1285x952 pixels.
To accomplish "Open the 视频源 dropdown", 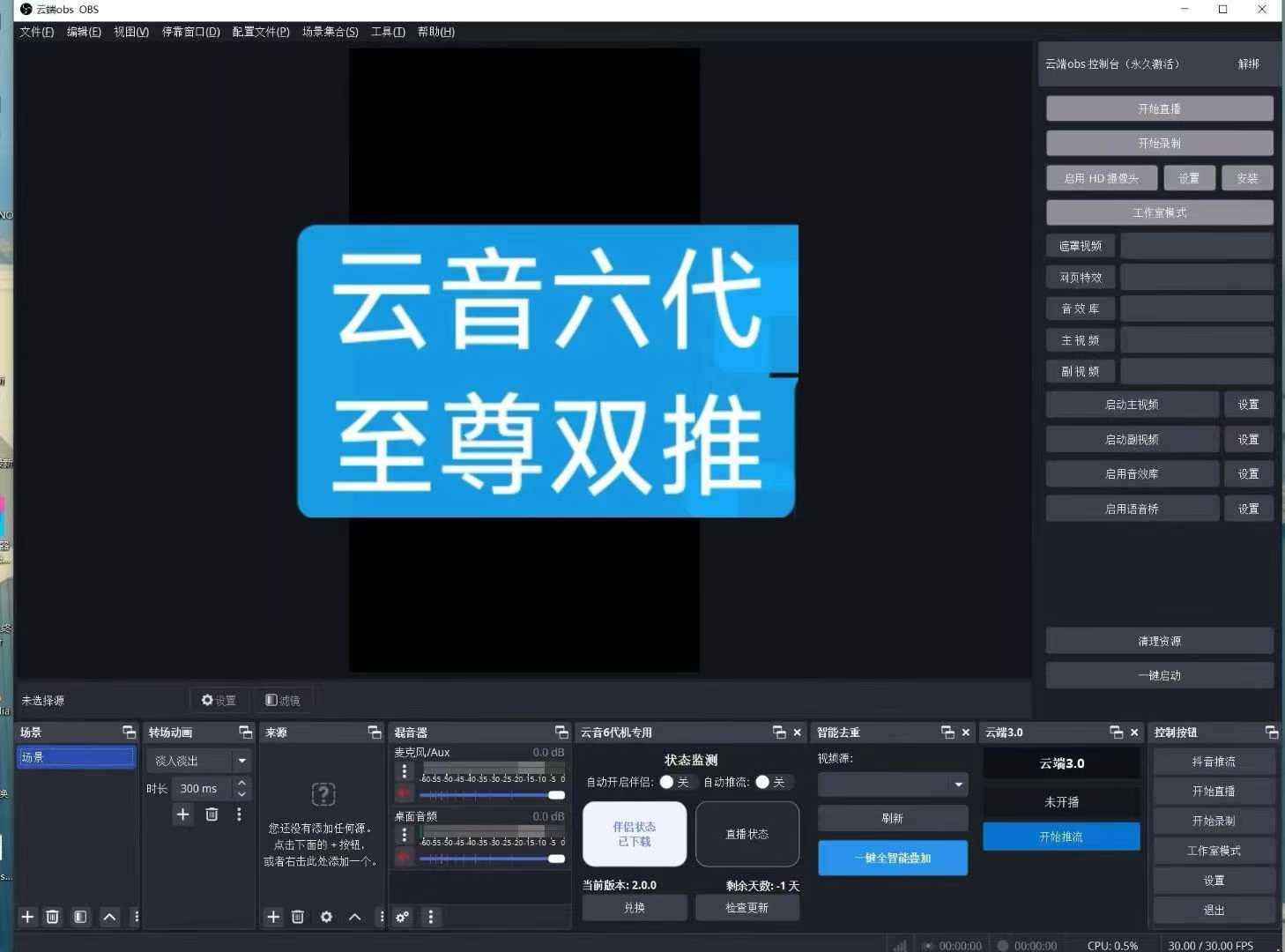I will pos(893,784).
